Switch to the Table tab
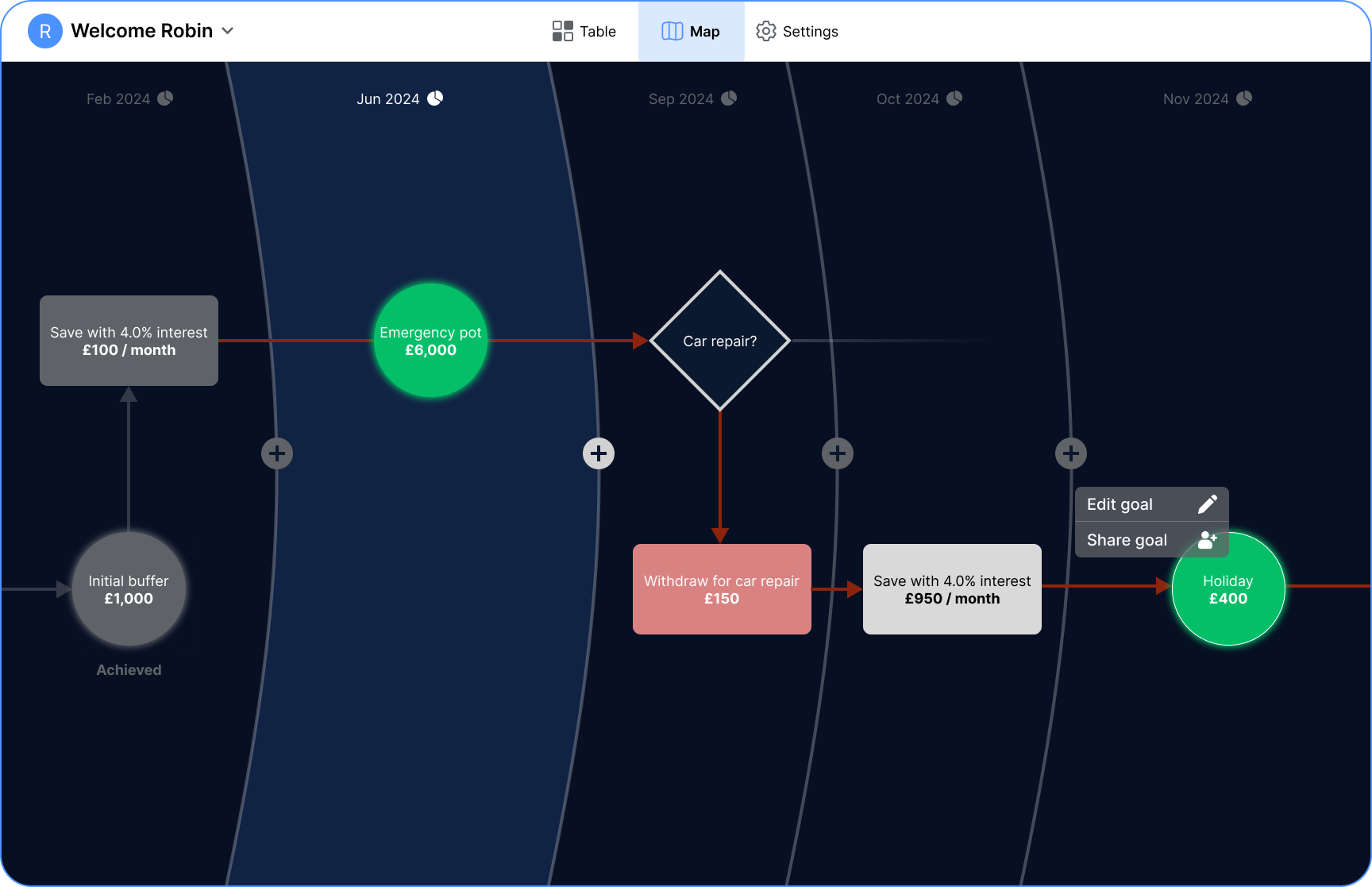 coord(584,31)
